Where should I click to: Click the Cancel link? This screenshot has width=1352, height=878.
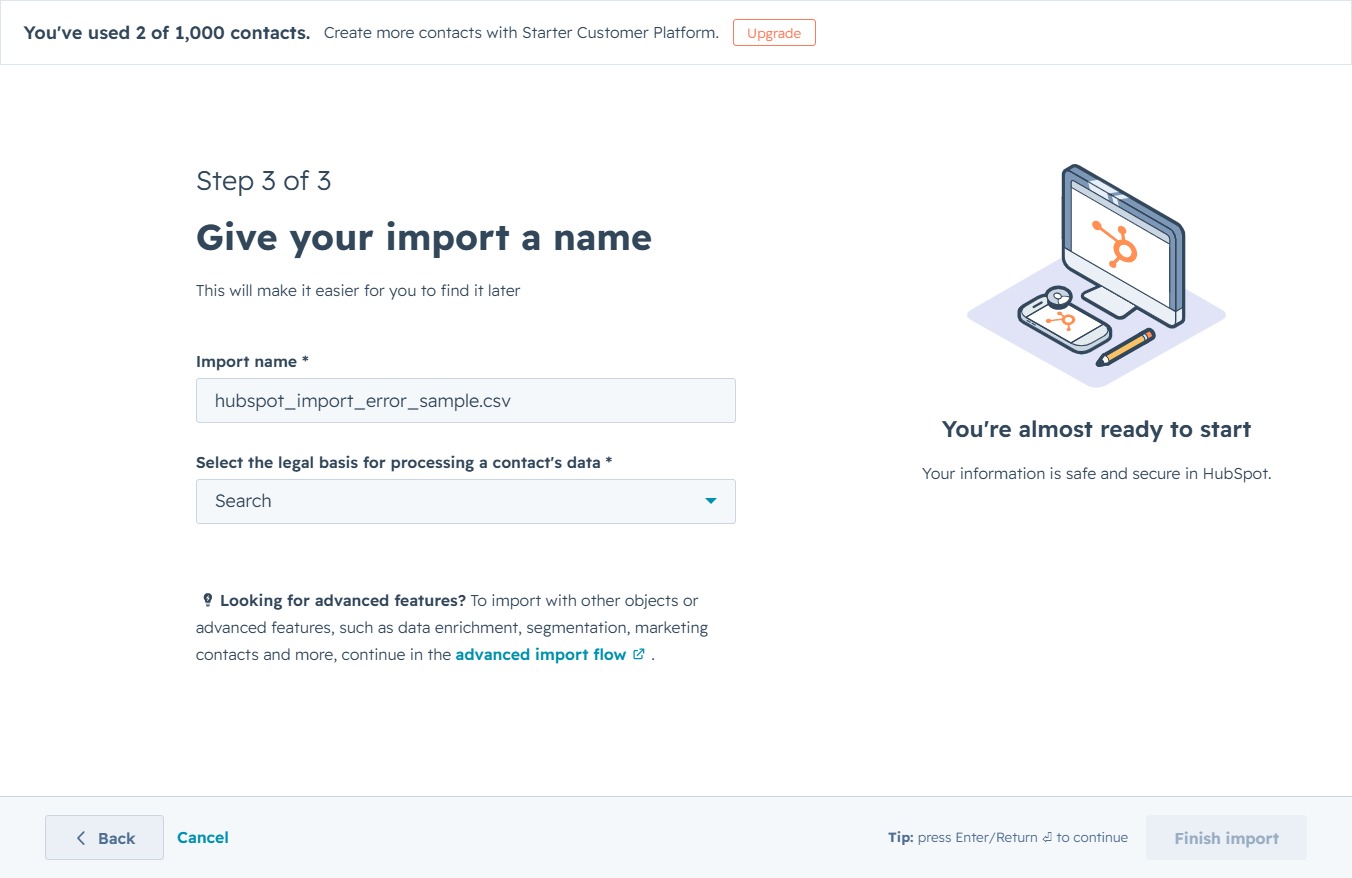[203, 838]
